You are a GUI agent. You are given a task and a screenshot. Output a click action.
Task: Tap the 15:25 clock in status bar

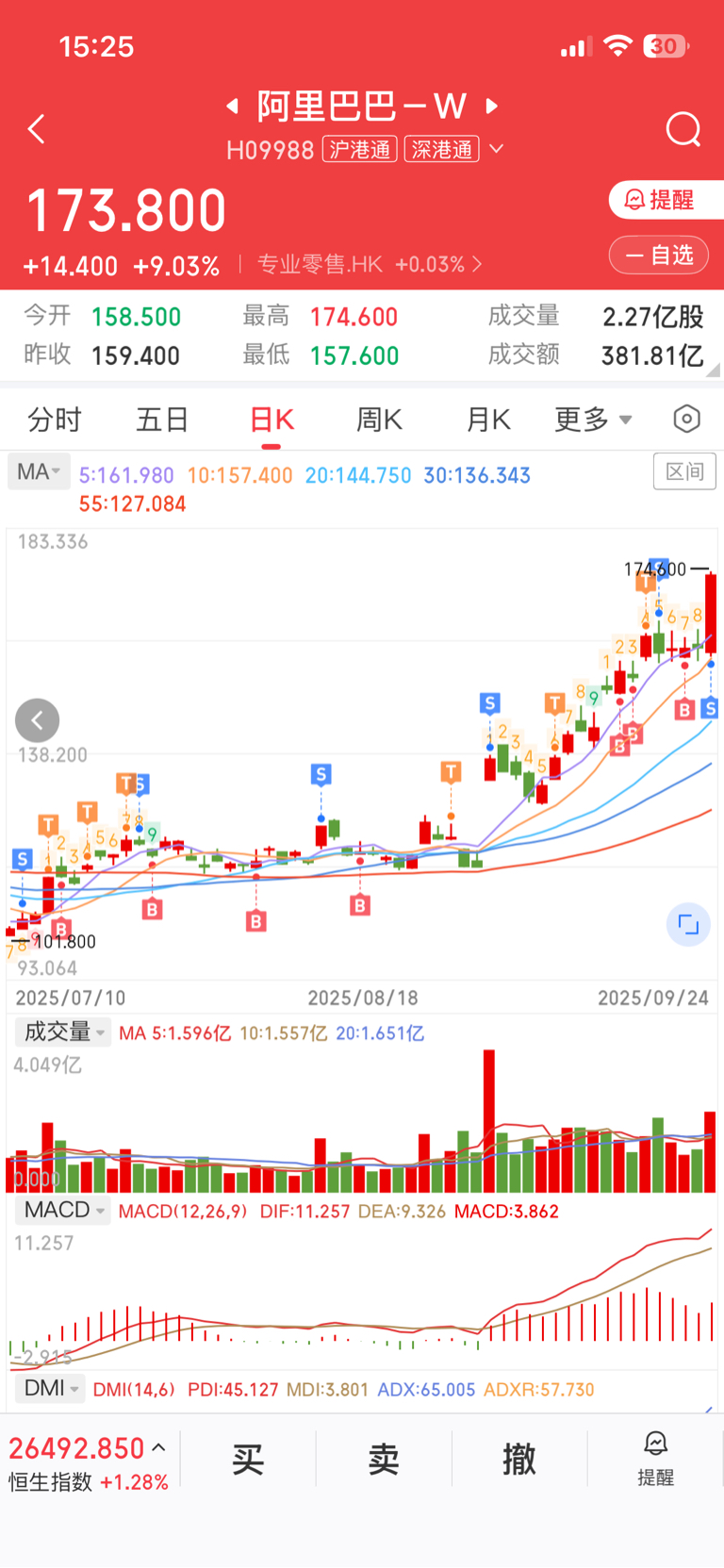coord(96,46)
